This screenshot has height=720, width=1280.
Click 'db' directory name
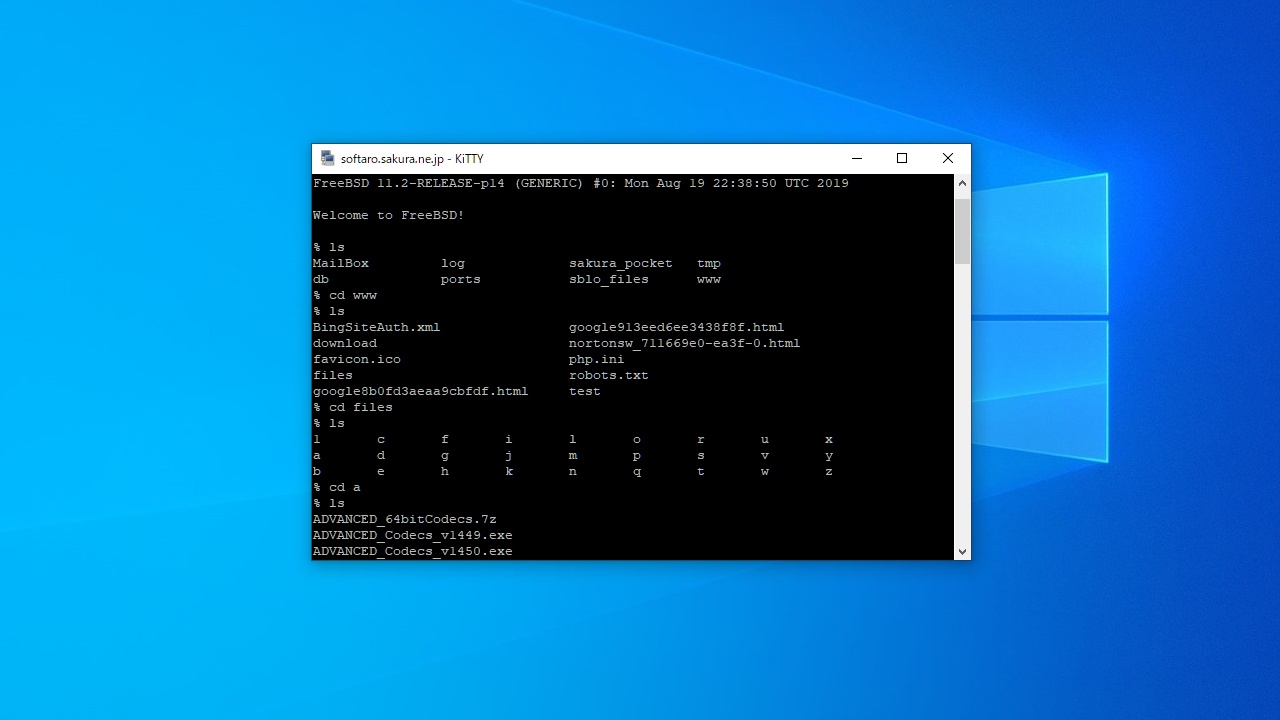321,279
